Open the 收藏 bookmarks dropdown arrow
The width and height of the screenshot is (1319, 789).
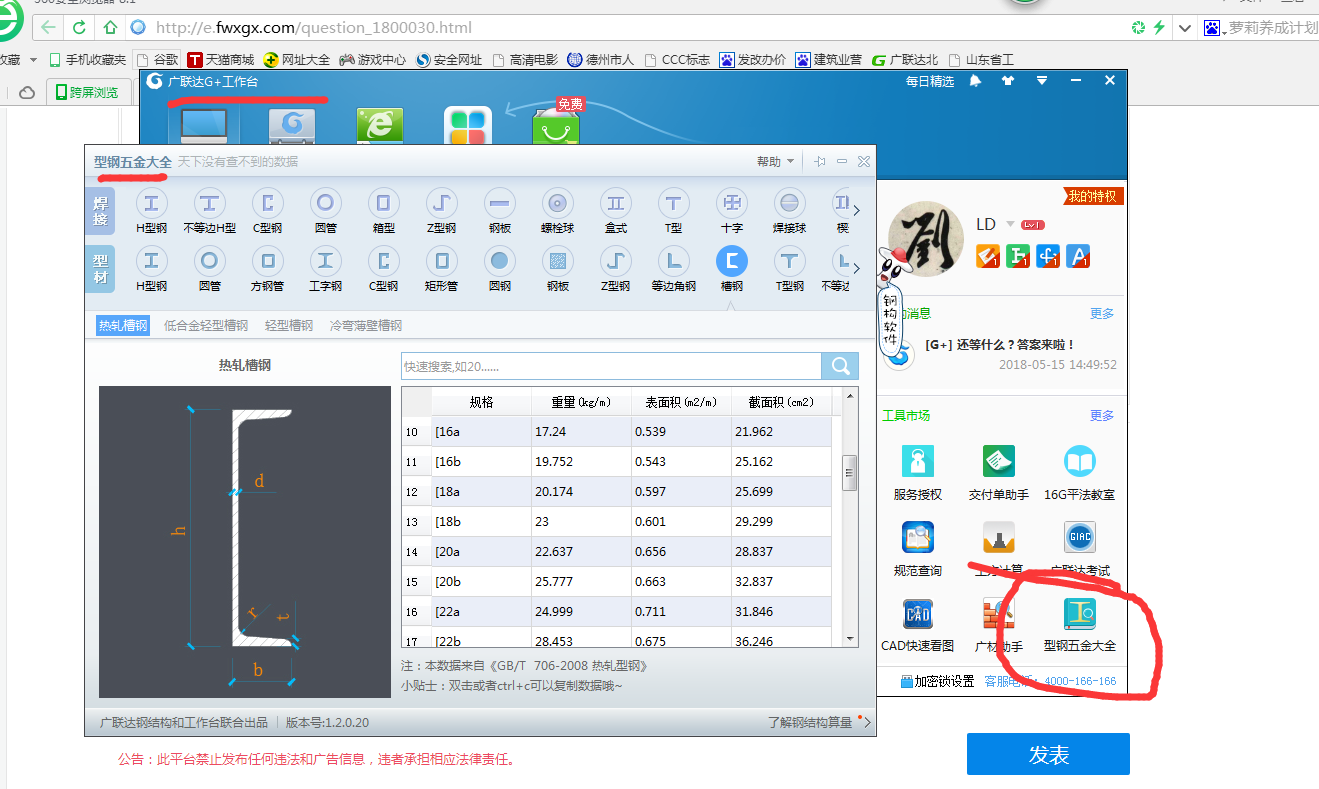33,60
